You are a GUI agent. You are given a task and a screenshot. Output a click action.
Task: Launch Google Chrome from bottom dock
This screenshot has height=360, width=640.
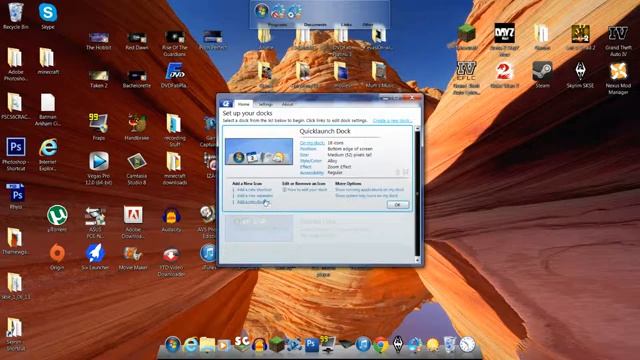pos(380,345)
